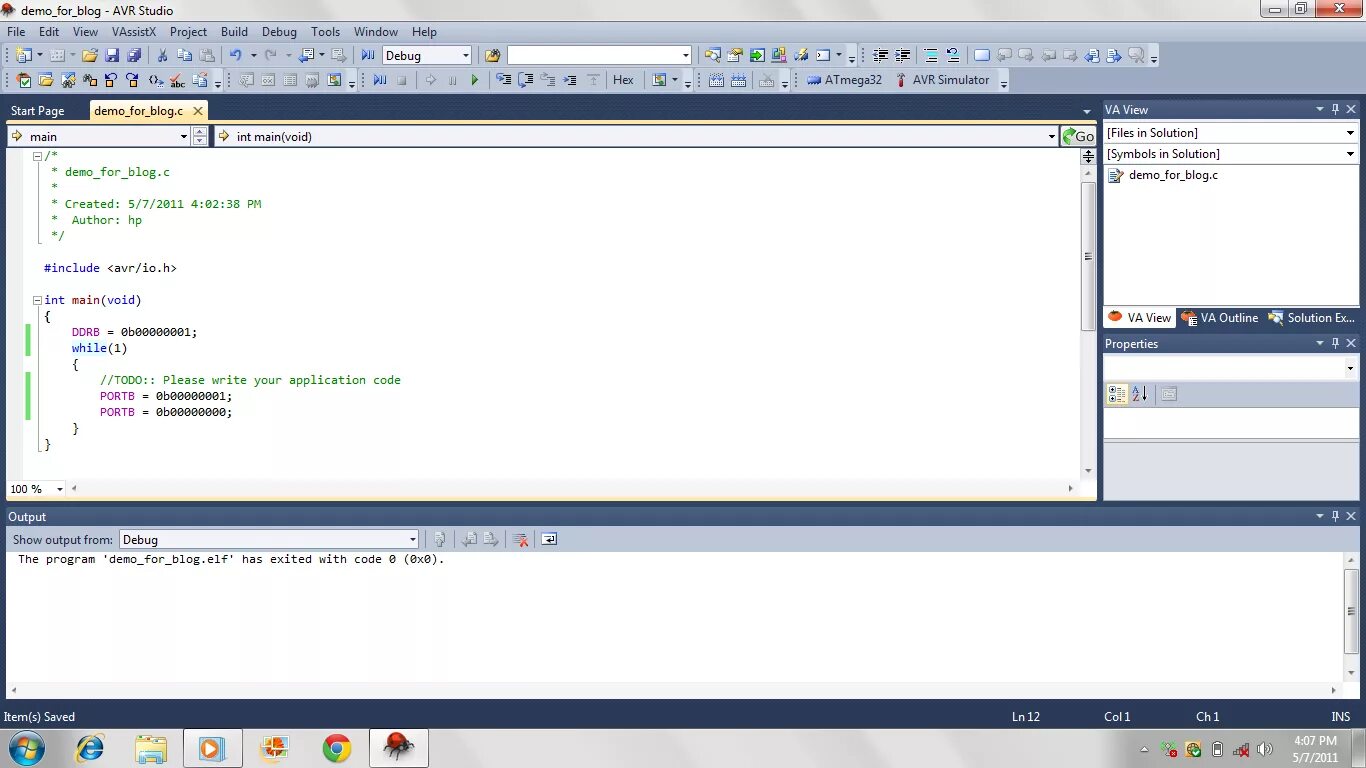Click the Decrease Indent icon
1366x768 pixels.
[880, 55]
